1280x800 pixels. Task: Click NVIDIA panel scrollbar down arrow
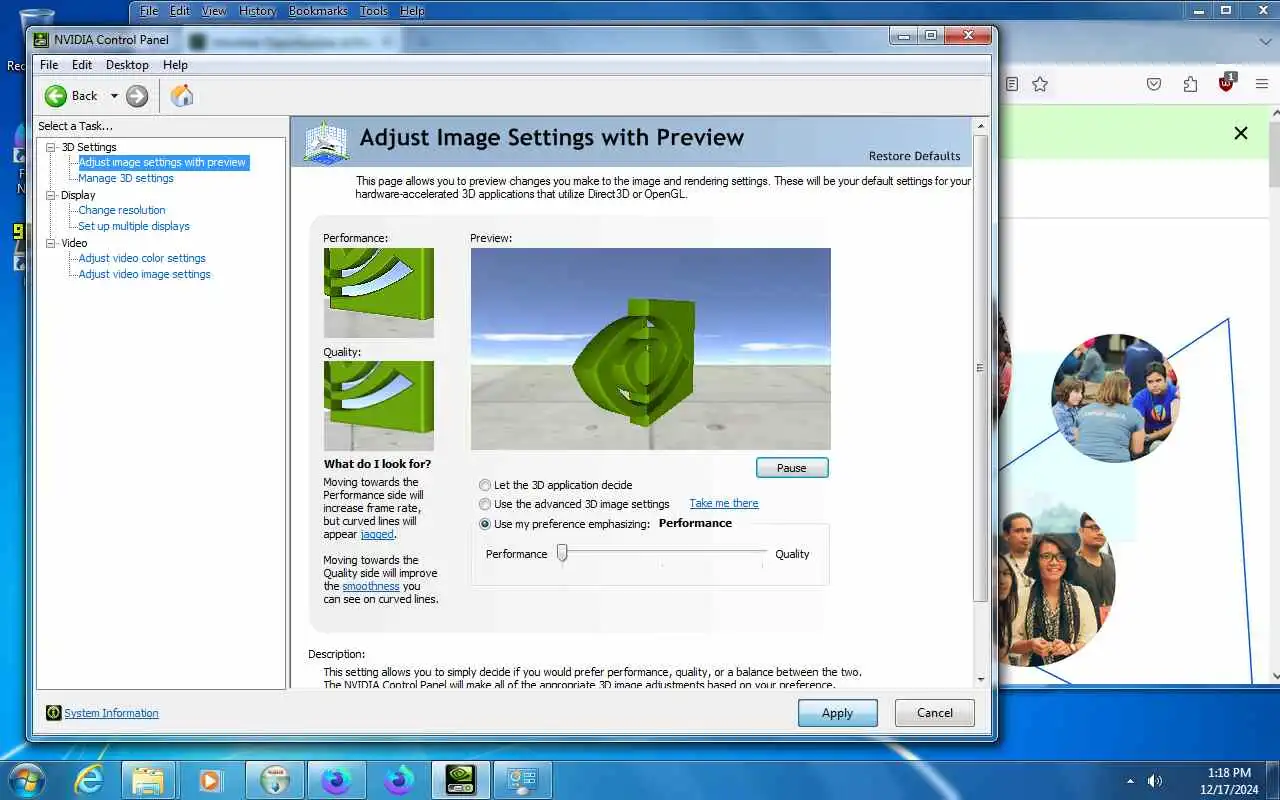tap(980, 679)
